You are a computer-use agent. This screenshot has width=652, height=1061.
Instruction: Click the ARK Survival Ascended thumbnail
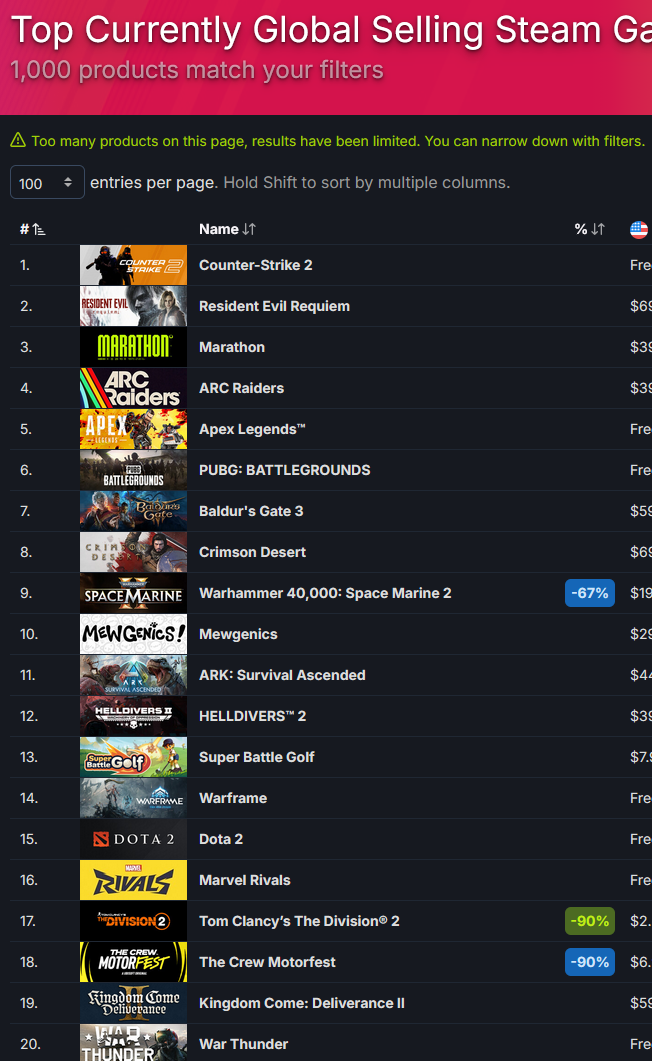pyautogui.click(x=133, y=675)
